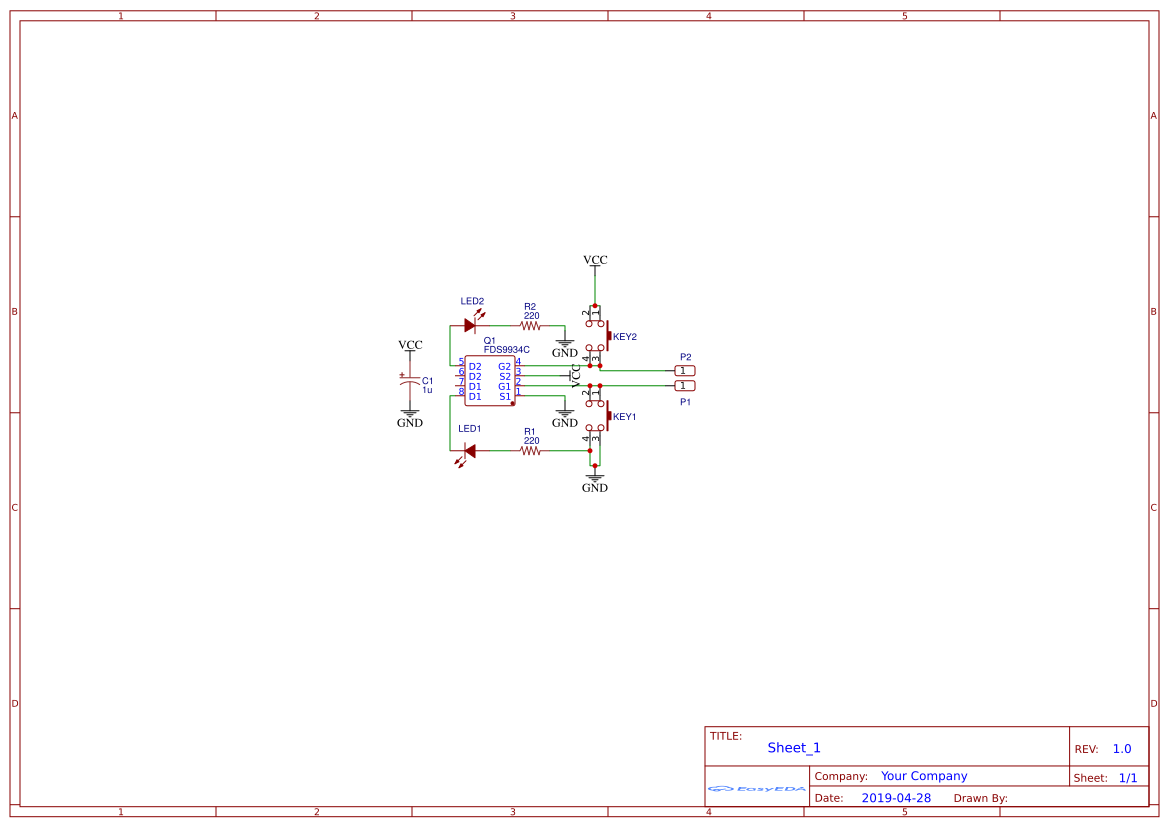Image resolution: width=1169 pixels, height=827 pixels.
Task: Click the sheet number 1/1
Action: pos(1128,779)
